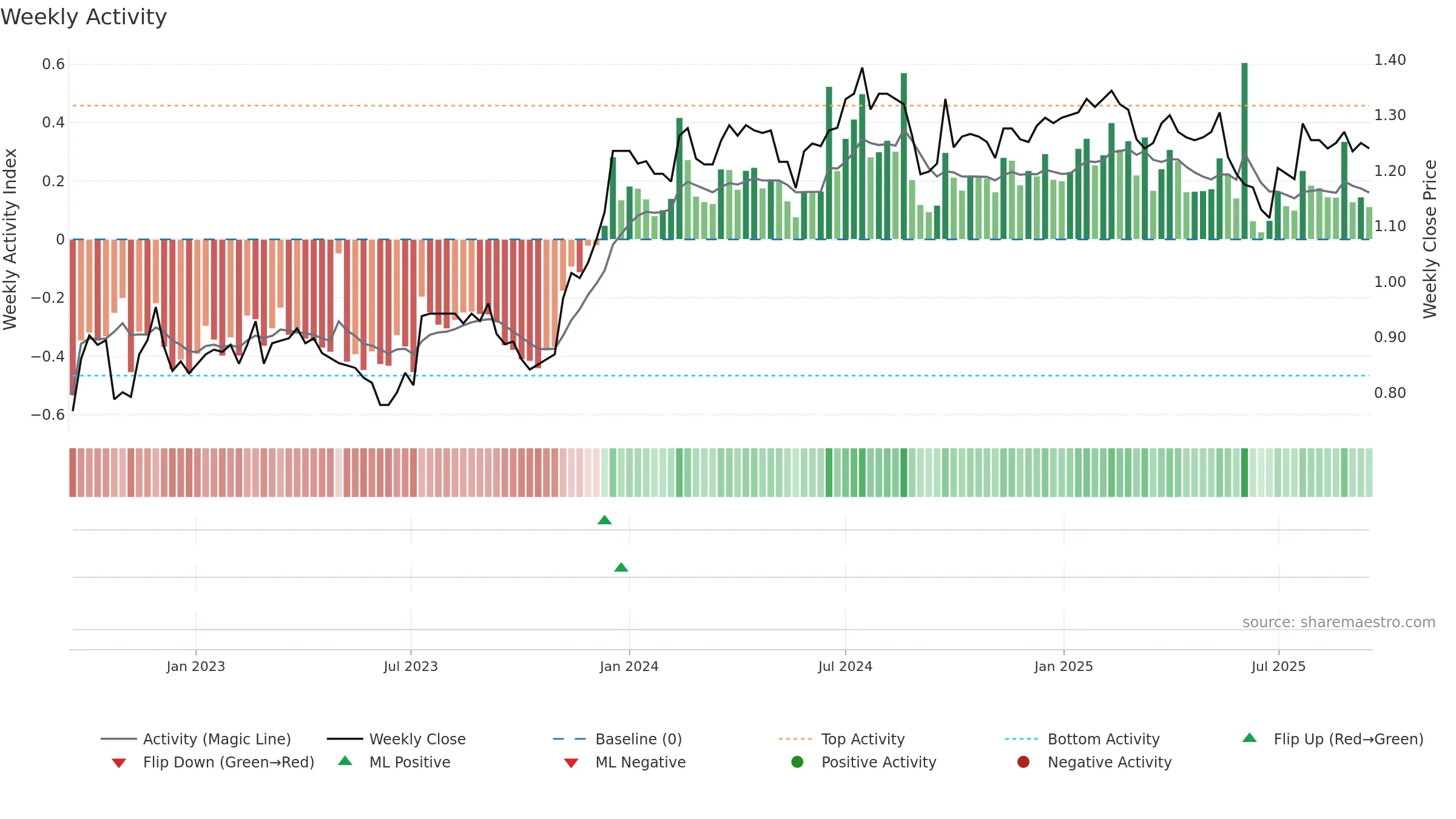Click the Weekly Close Price axis label

point(1430,239)
